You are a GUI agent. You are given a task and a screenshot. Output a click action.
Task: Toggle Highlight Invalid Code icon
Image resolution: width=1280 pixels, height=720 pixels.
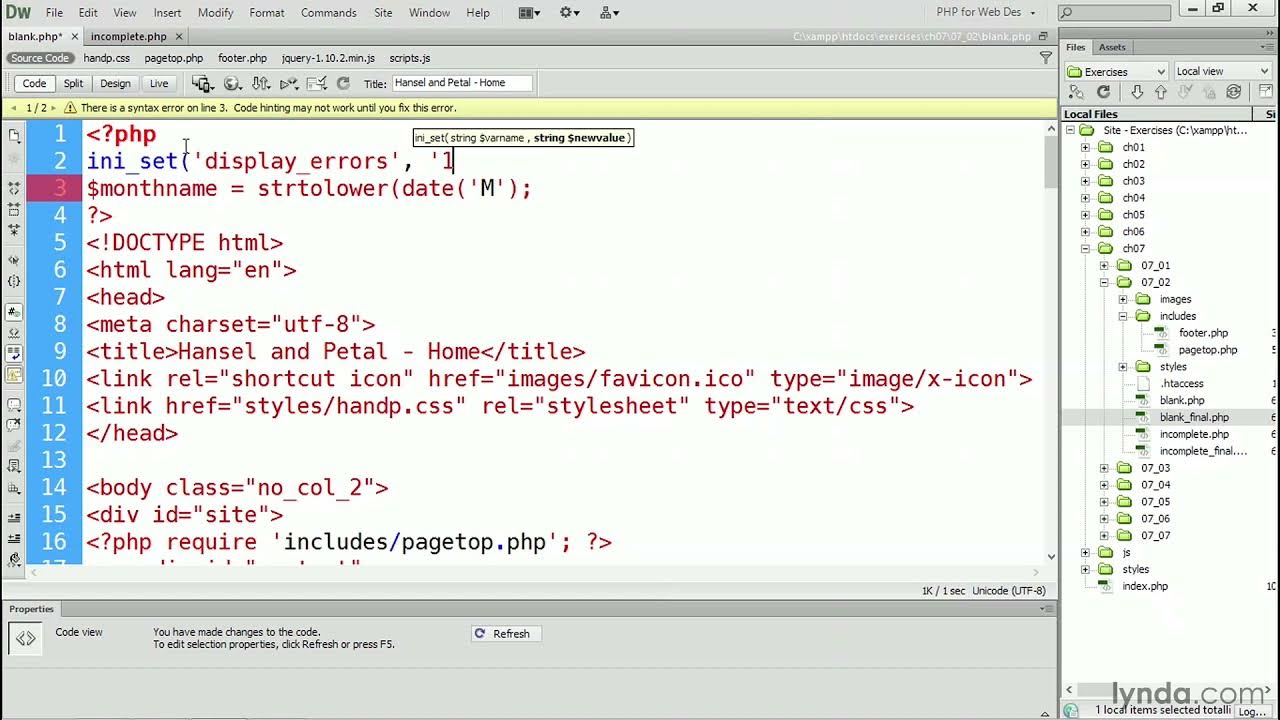point(14,334)
